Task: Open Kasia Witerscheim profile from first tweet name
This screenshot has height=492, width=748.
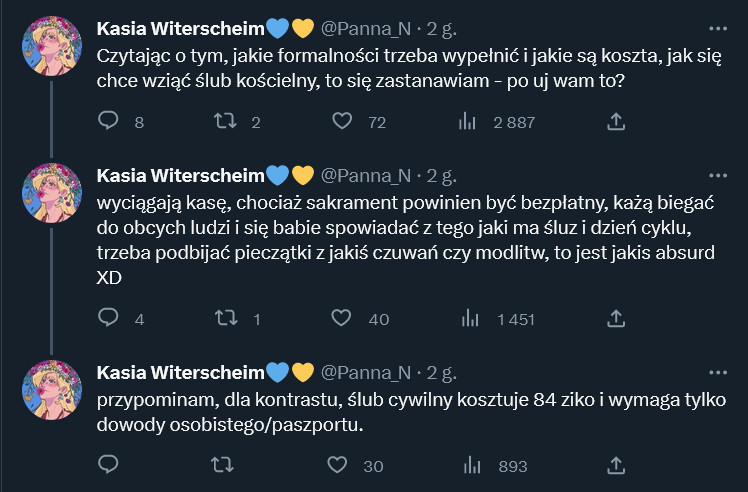Action: click(180, 29)
